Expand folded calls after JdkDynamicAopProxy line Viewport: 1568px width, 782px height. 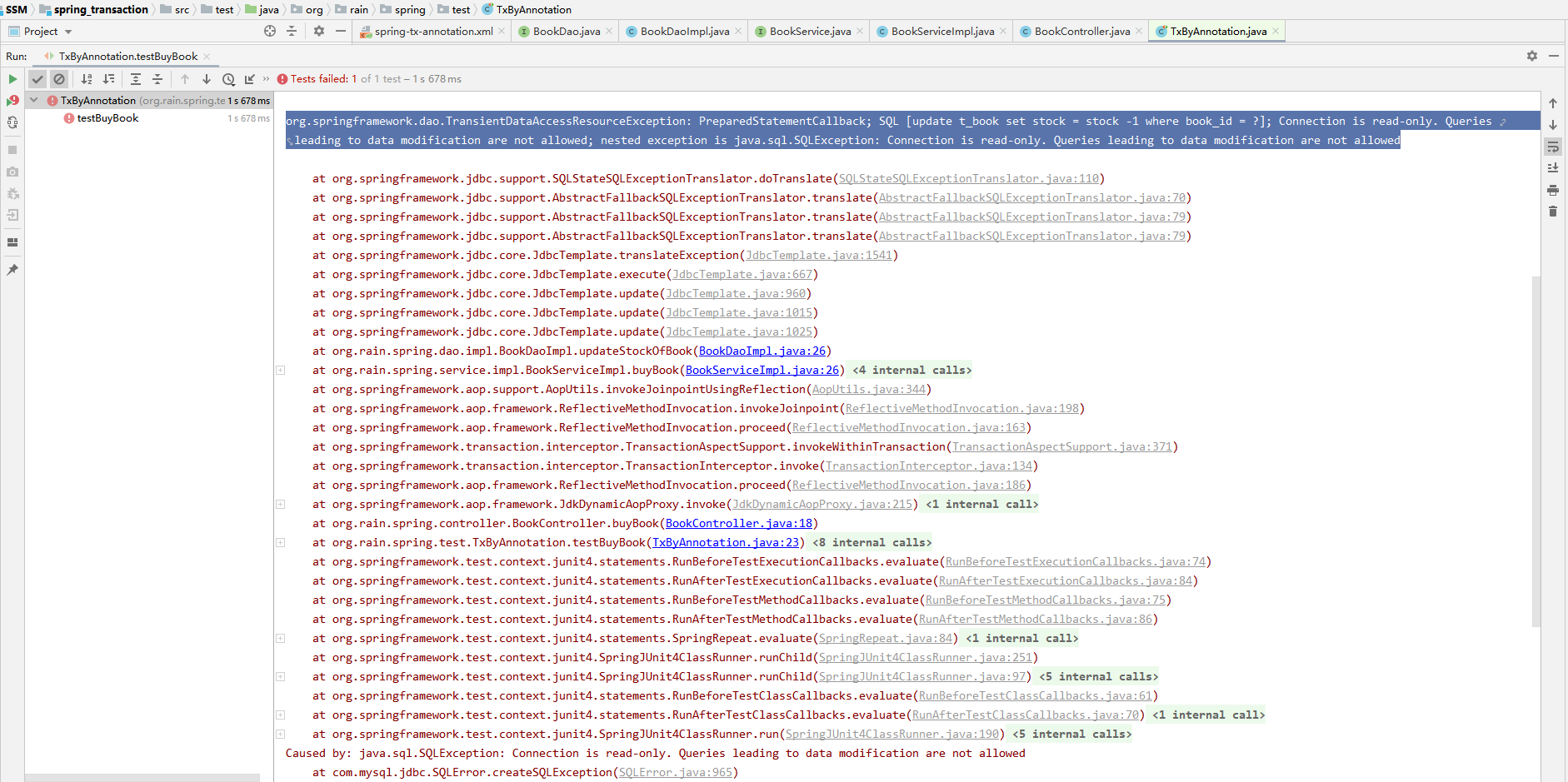982,505
